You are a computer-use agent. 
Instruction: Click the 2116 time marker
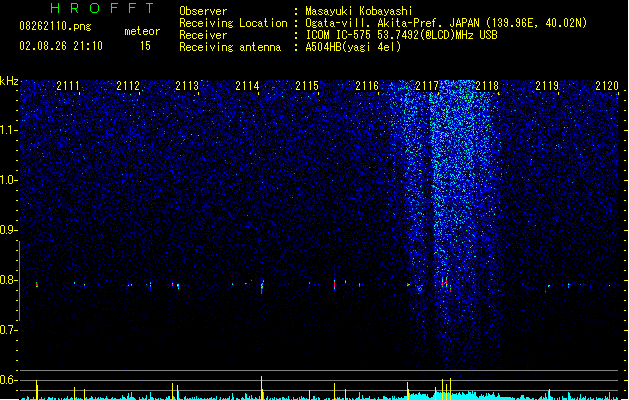pos(367,86)
